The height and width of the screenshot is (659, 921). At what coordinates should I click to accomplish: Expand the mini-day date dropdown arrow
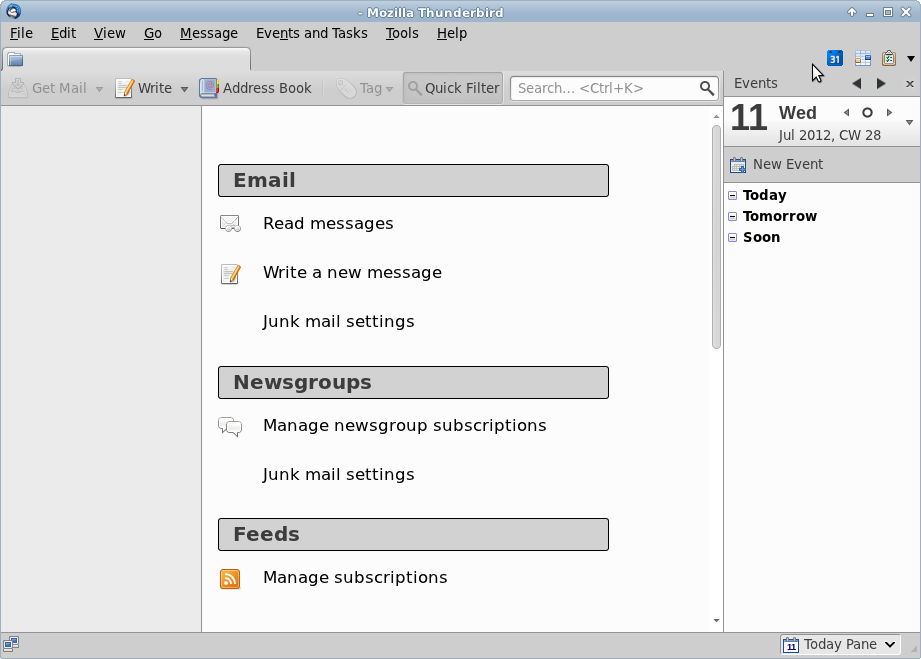(x=909, y=123)
